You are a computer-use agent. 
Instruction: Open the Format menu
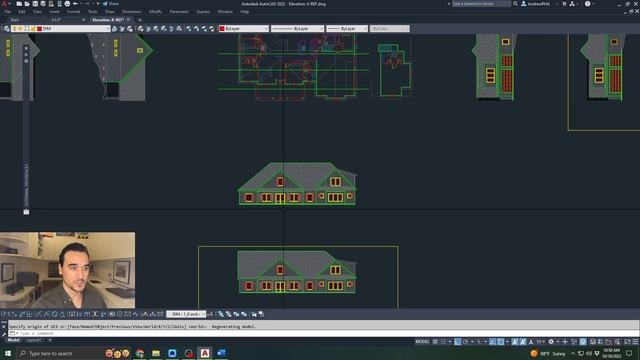coord(73,12)
